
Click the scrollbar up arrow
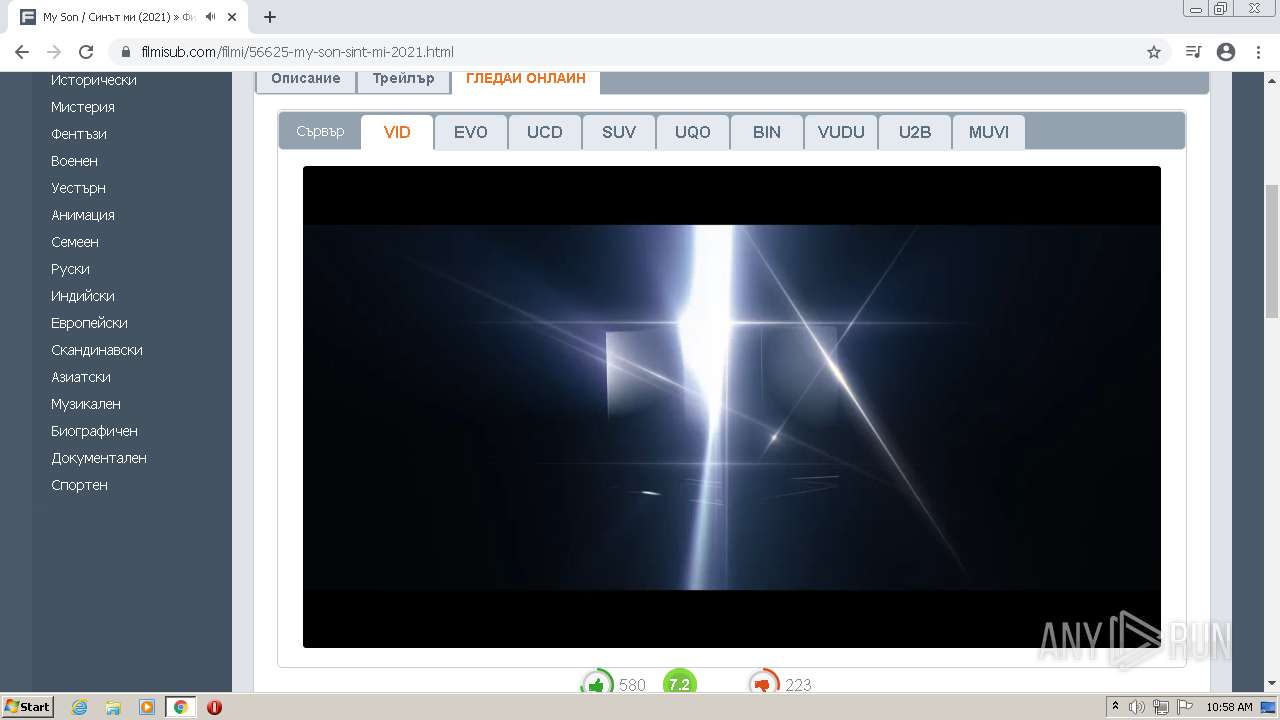pos(1272,80)
